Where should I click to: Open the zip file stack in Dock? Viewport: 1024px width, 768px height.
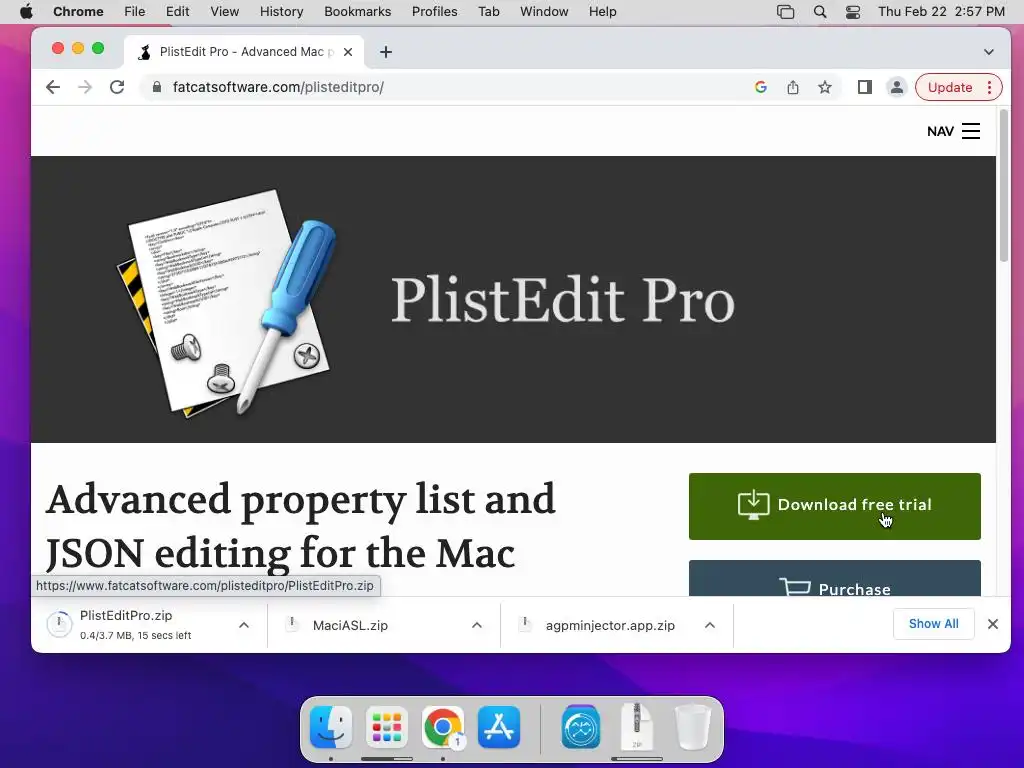(x=637, y=726)
